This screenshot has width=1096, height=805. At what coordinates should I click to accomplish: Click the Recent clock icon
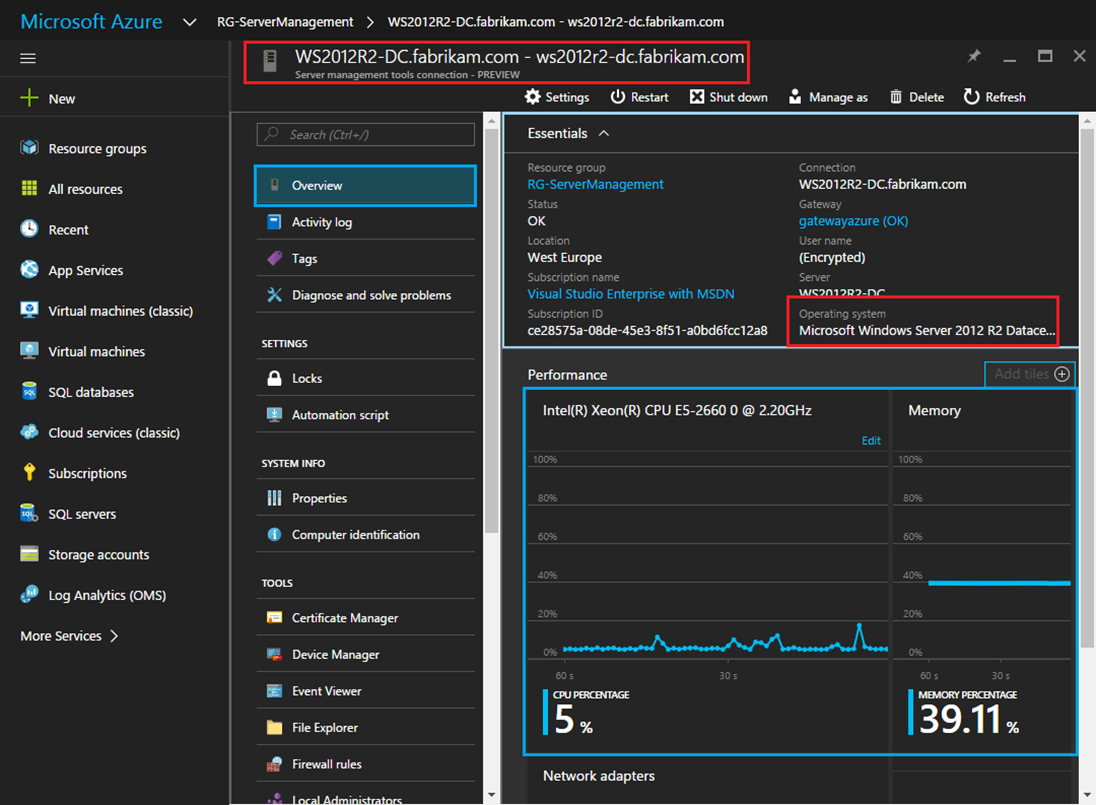pyautogui.click(x=29, y=229)
